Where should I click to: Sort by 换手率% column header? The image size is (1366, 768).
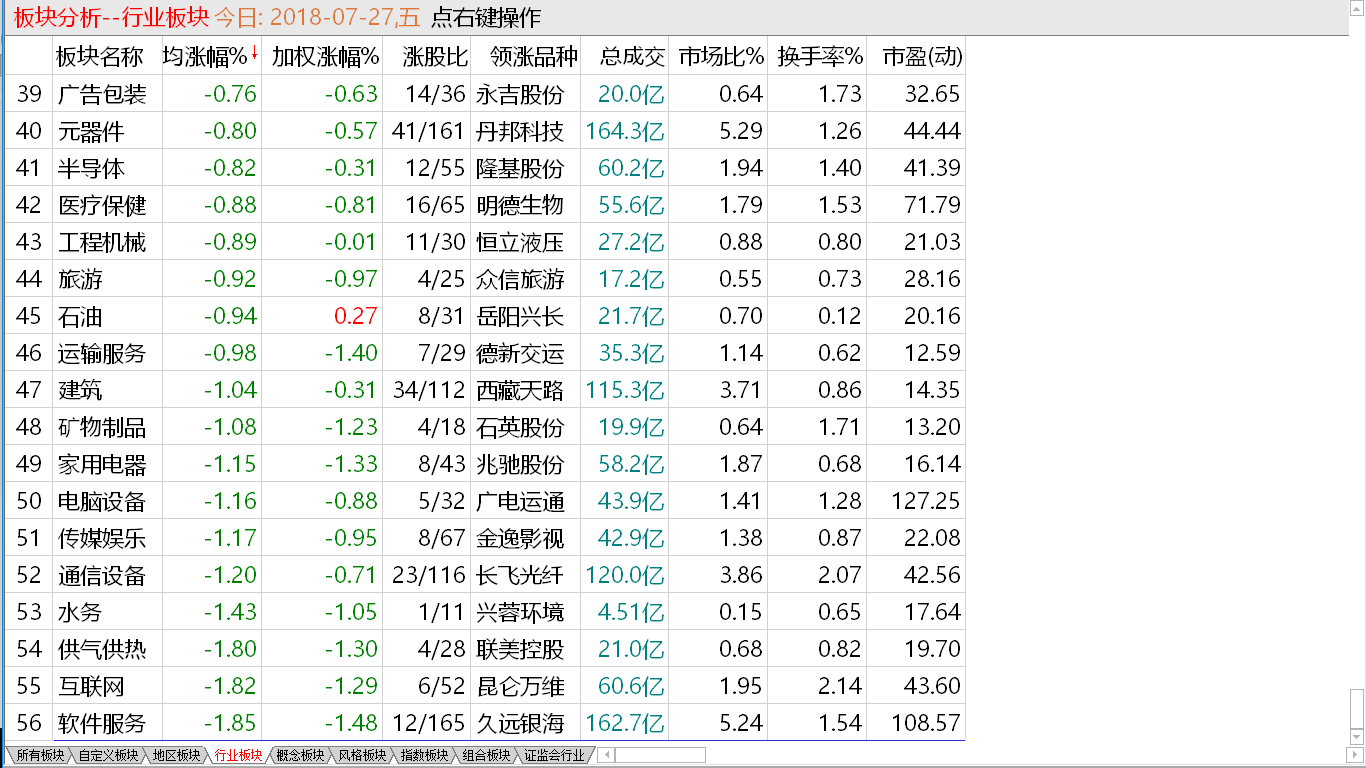tap(819, 57)
